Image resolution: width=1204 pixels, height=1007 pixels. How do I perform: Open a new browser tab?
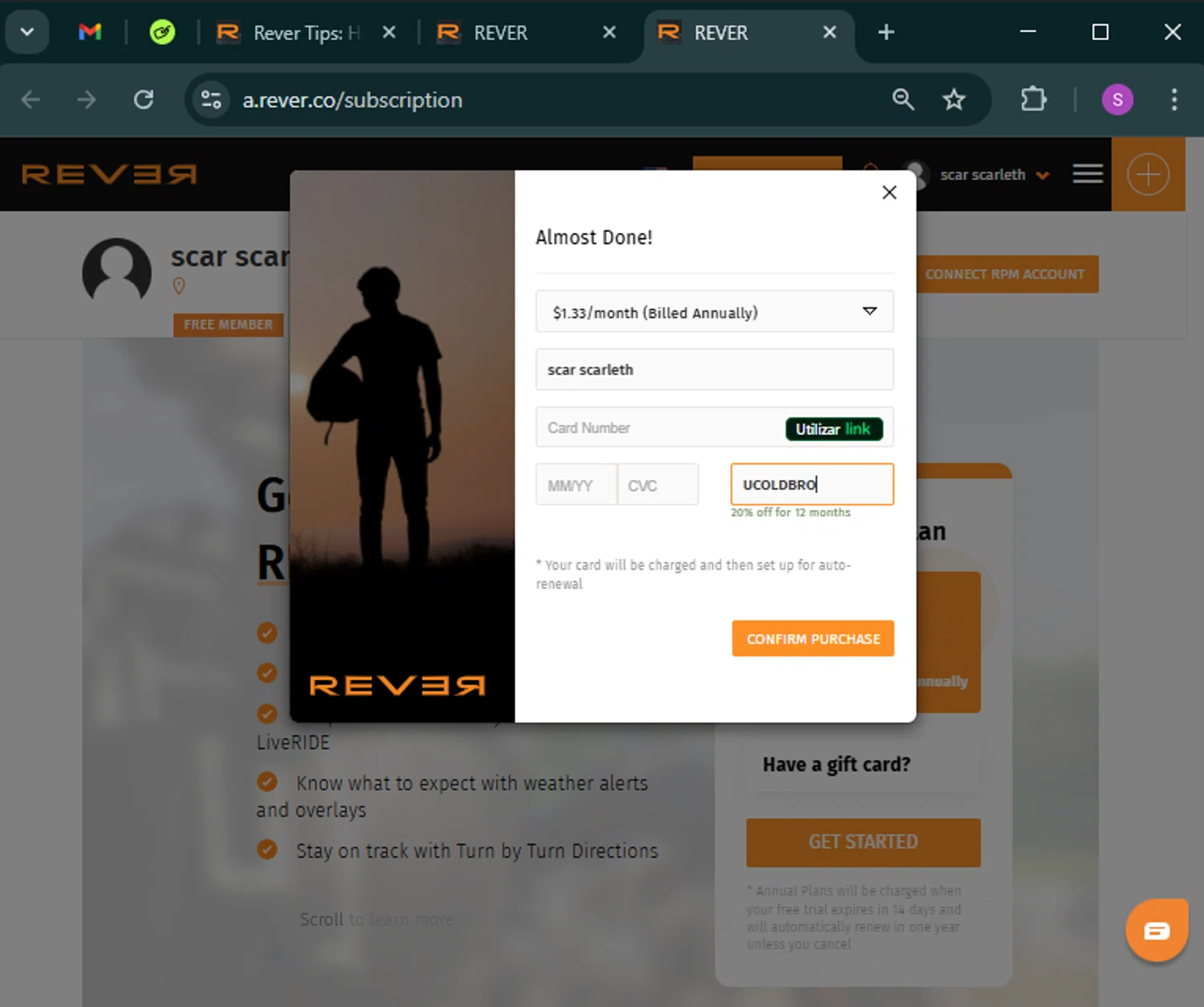[886, 32]
